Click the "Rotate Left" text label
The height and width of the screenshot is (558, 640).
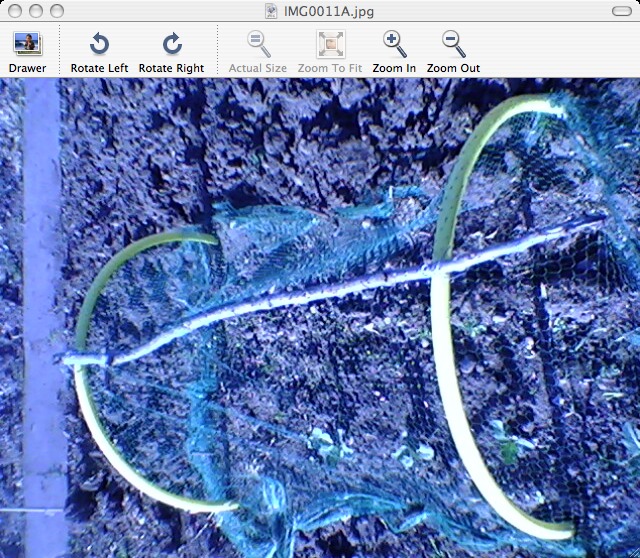[99, 68]
